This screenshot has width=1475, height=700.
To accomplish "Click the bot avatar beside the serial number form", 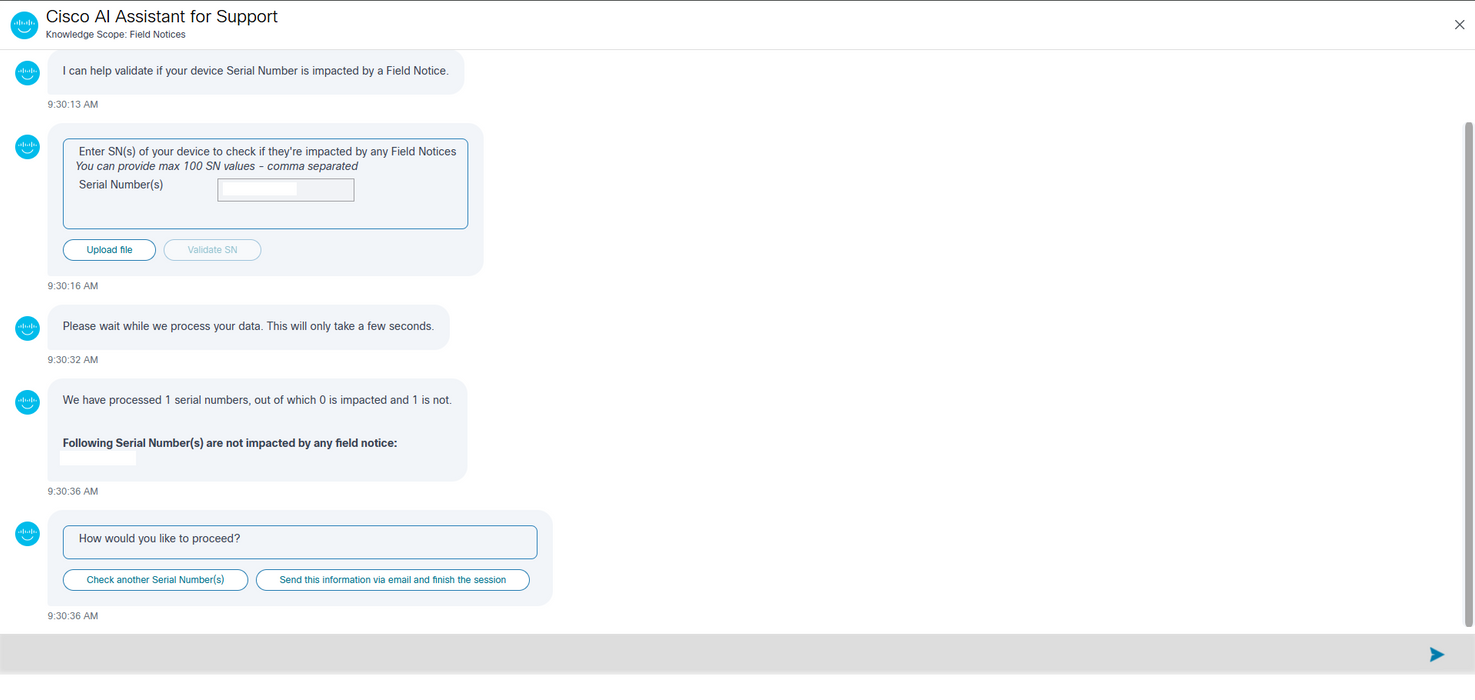I will pyautogui.click(x=27, y=147).
